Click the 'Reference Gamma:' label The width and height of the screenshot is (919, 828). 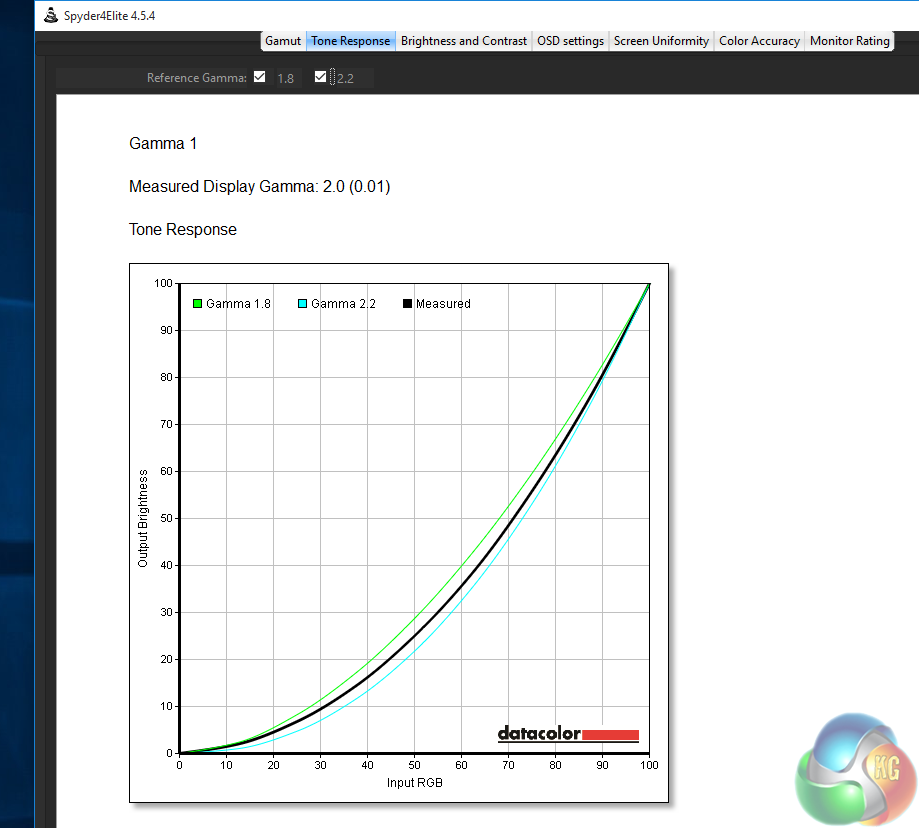click(197, 78)
